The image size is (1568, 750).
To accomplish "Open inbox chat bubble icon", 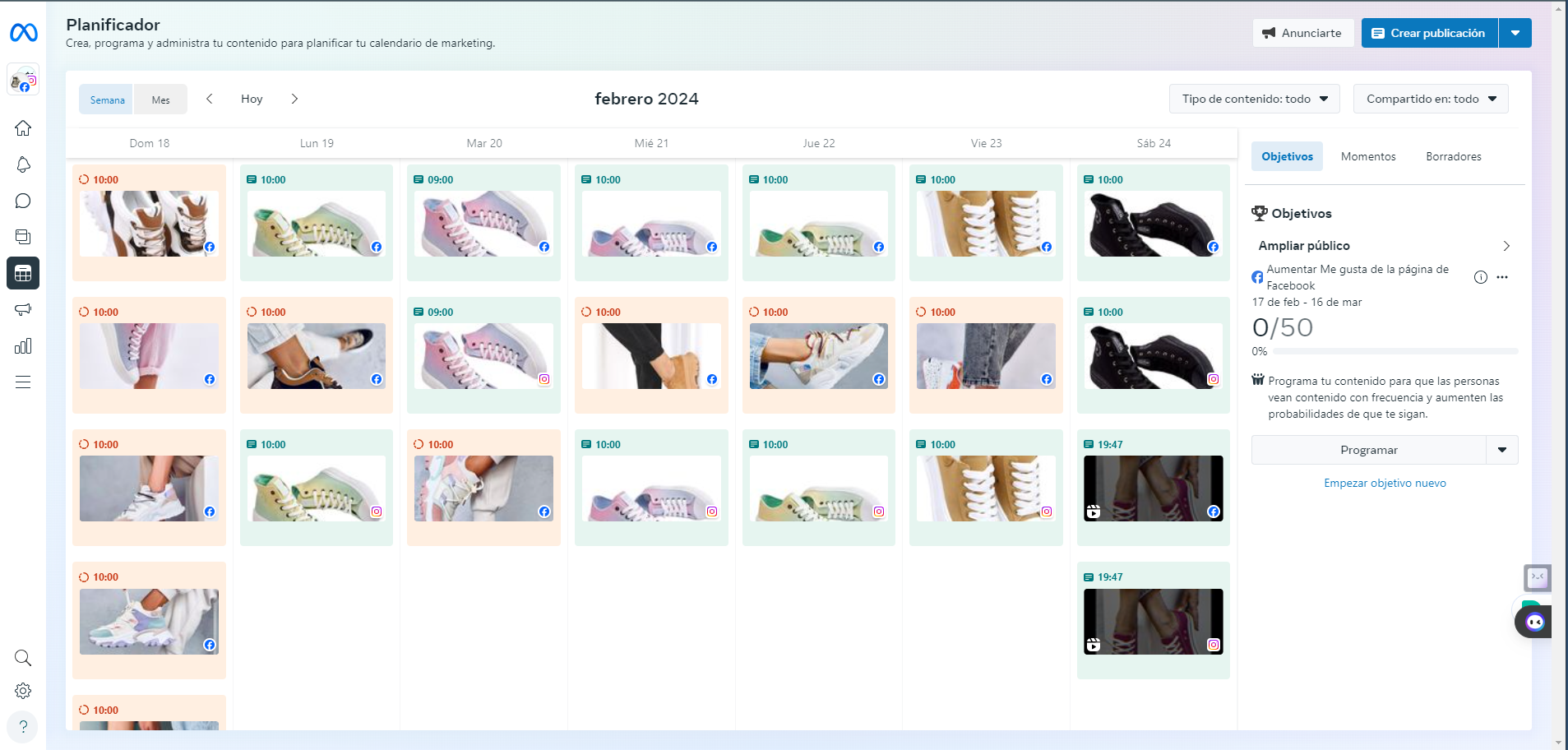I will [x=23, y=201].
